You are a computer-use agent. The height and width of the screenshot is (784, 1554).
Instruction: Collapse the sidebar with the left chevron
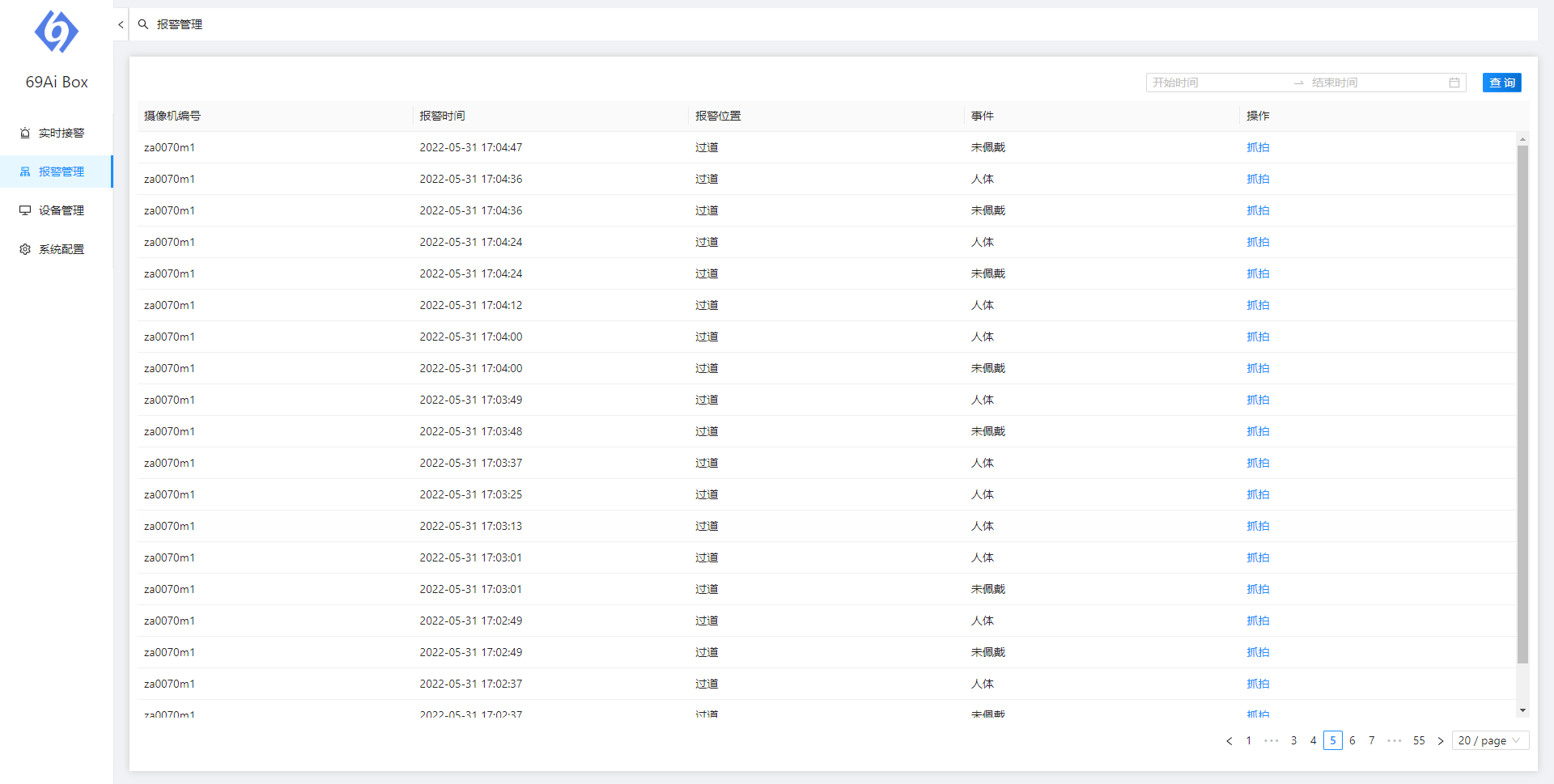coord(121,24)
